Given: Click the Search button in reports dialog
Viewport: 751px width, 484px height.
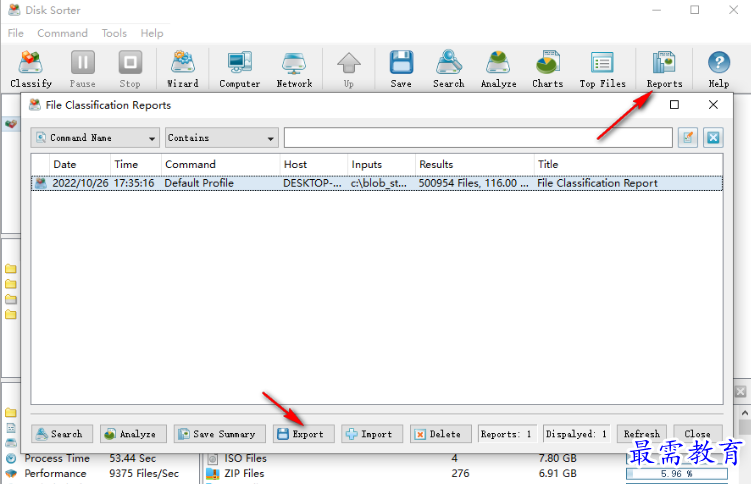Looking at the screenshot, I should [x=61, y=434].
